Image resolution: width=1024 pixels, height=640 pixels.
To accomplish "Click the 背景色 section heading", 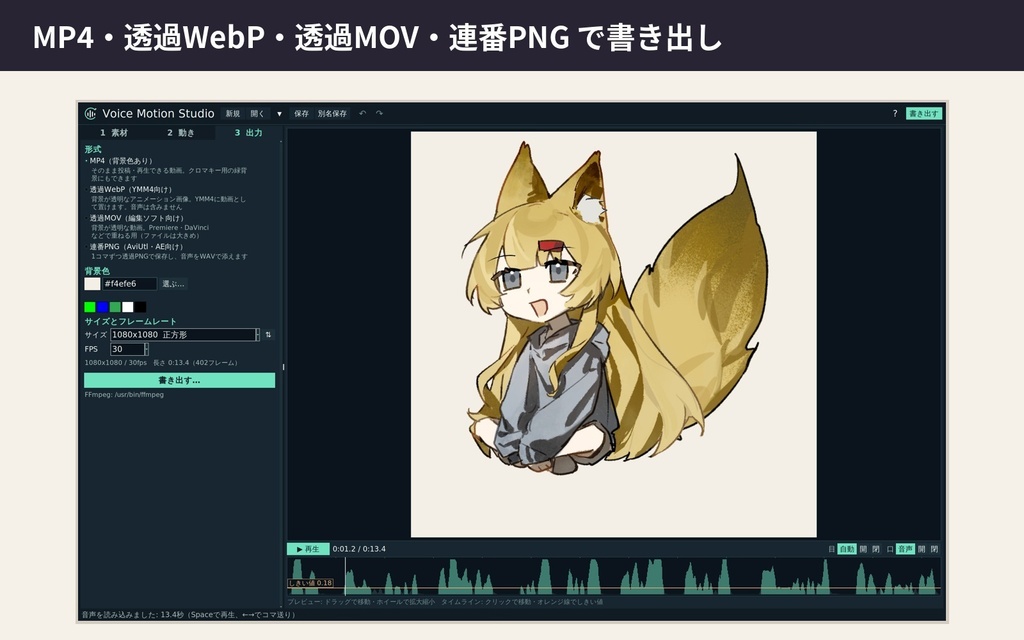I will click(x=97, y=271).
